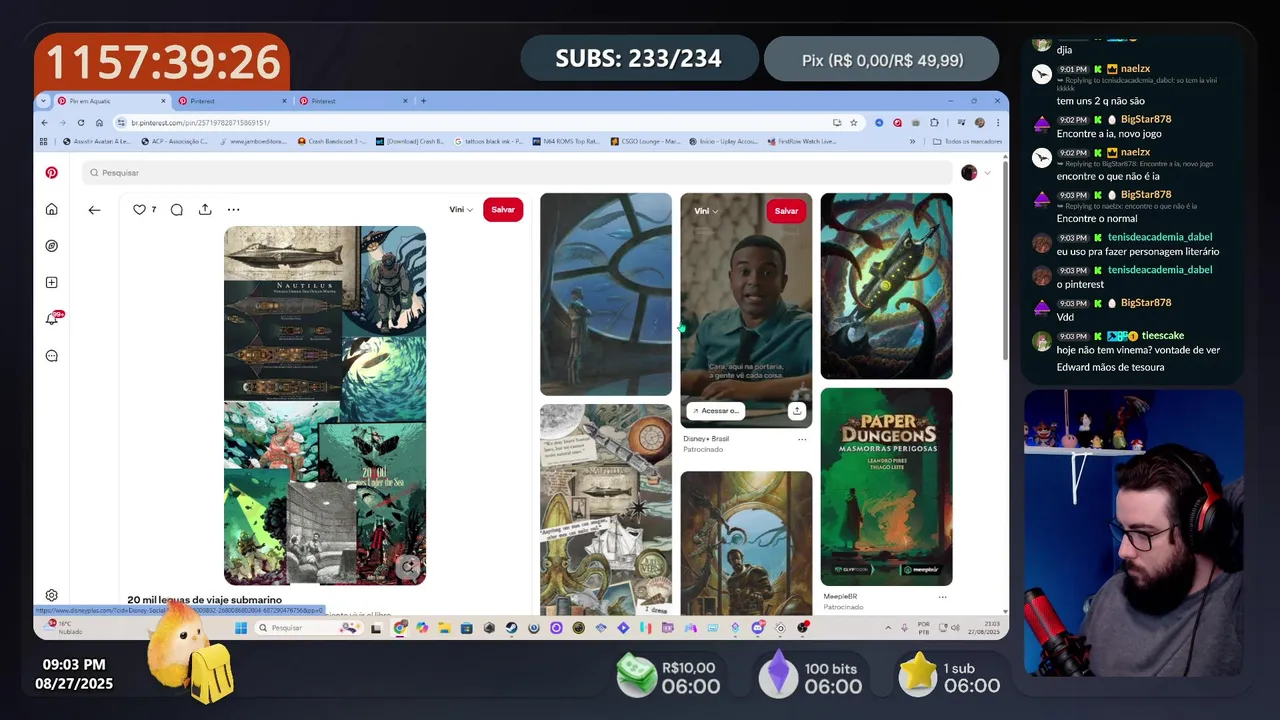This screenshot has width=1280, height=720.
Task: Open the settings gear icon in sidebar
Action: (x=52, y=595)
